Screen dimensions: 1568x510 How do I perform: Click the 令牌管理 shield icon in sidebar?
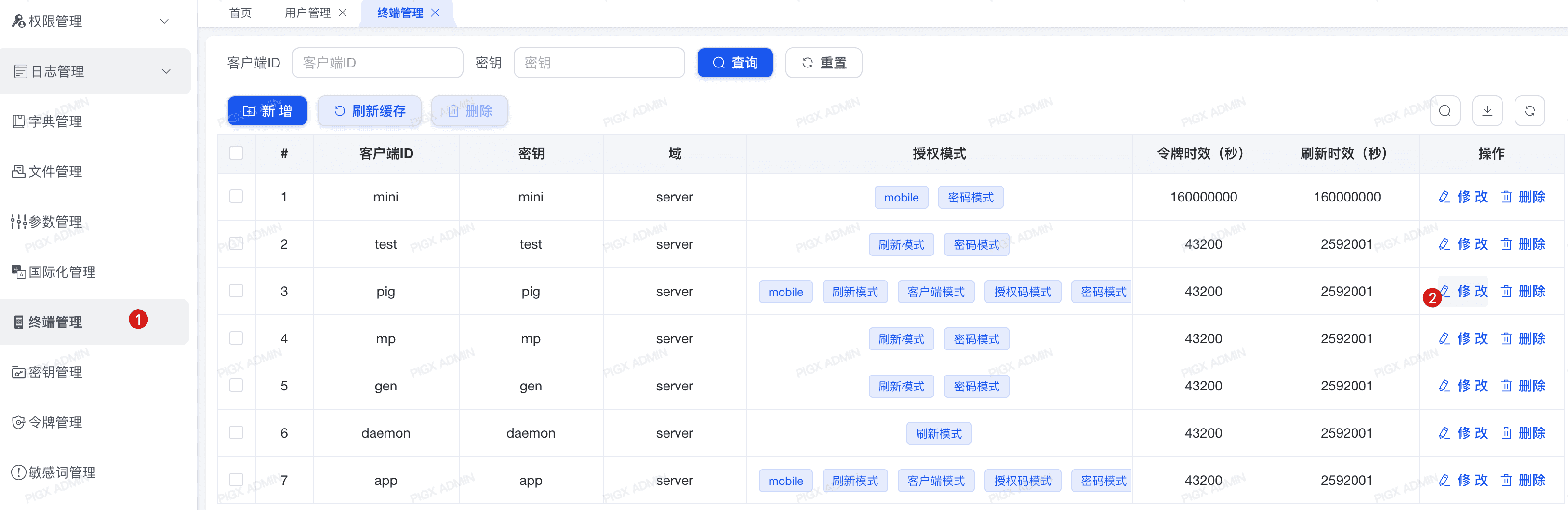point(19,422)
